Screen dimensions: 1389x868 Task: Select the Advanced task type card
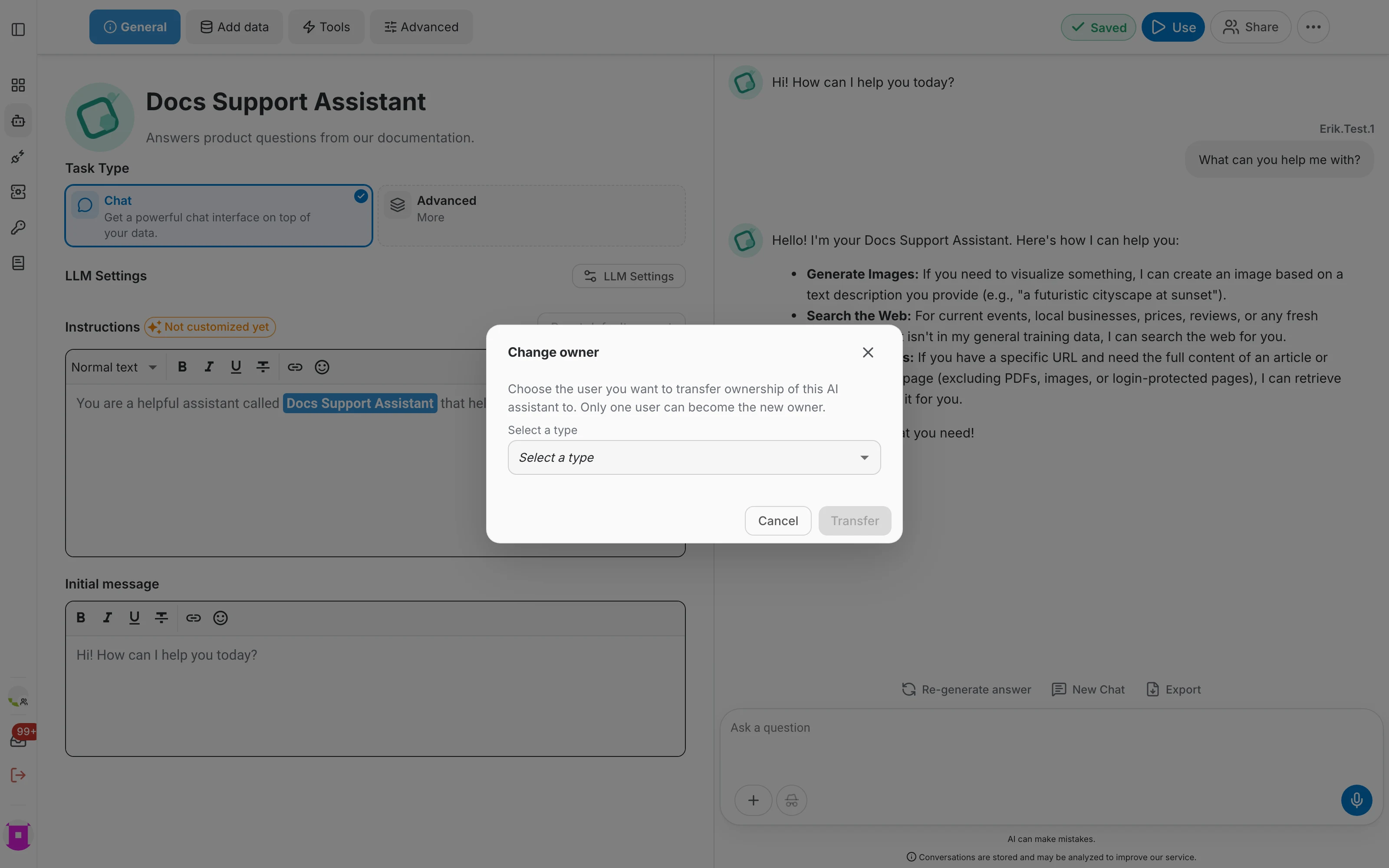point(531,216)
